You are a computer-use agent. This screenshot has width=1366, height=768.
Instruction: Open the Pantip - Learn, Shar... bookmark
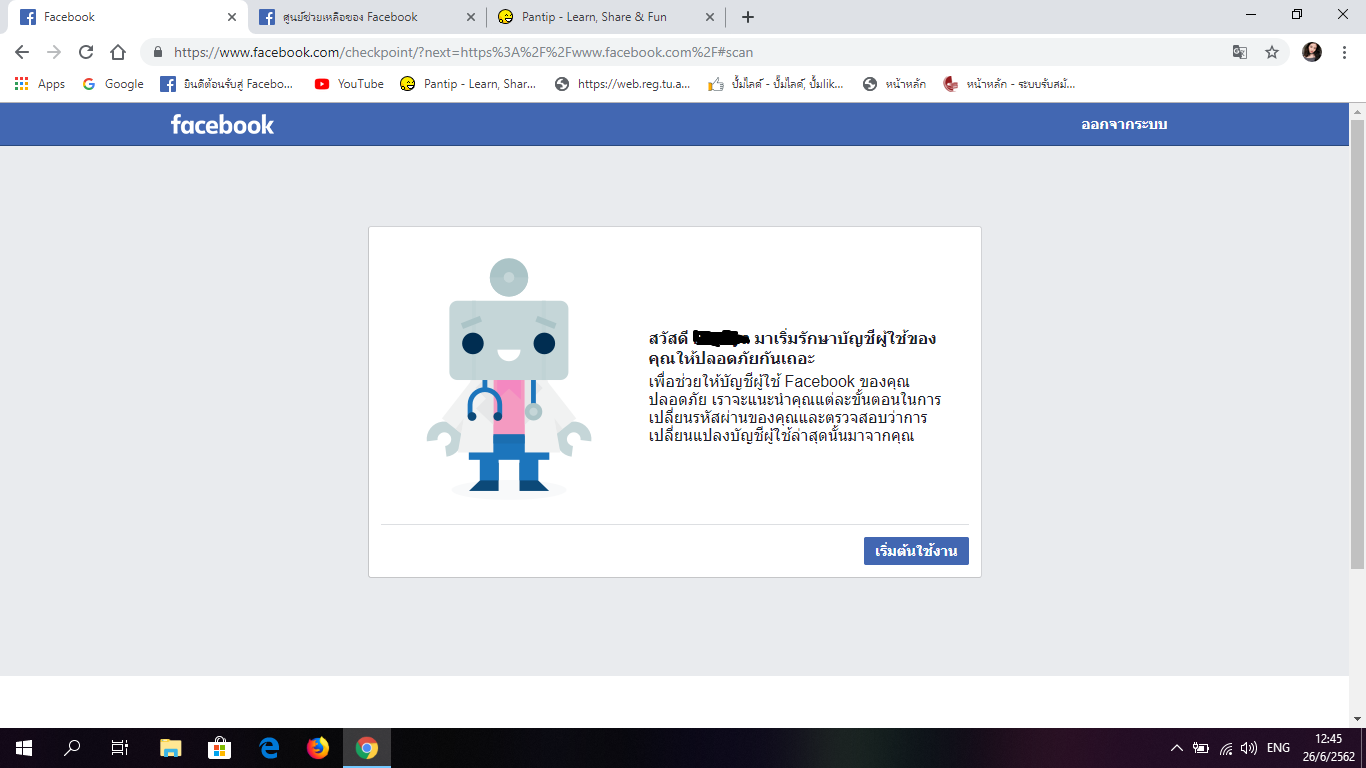coord(468,84)
